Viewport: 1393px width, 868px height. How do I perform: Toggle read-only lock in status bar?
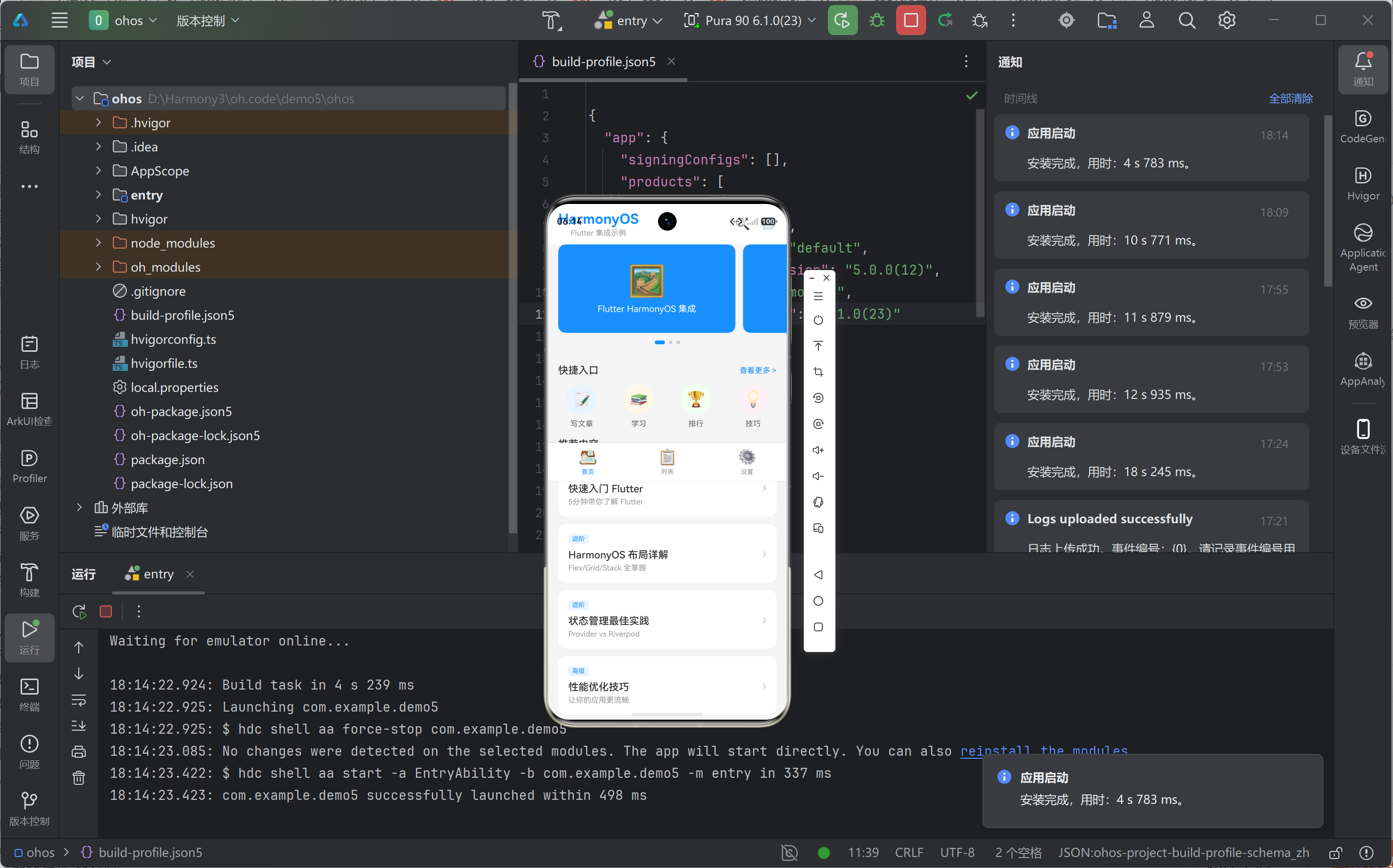pos(1335,852)
